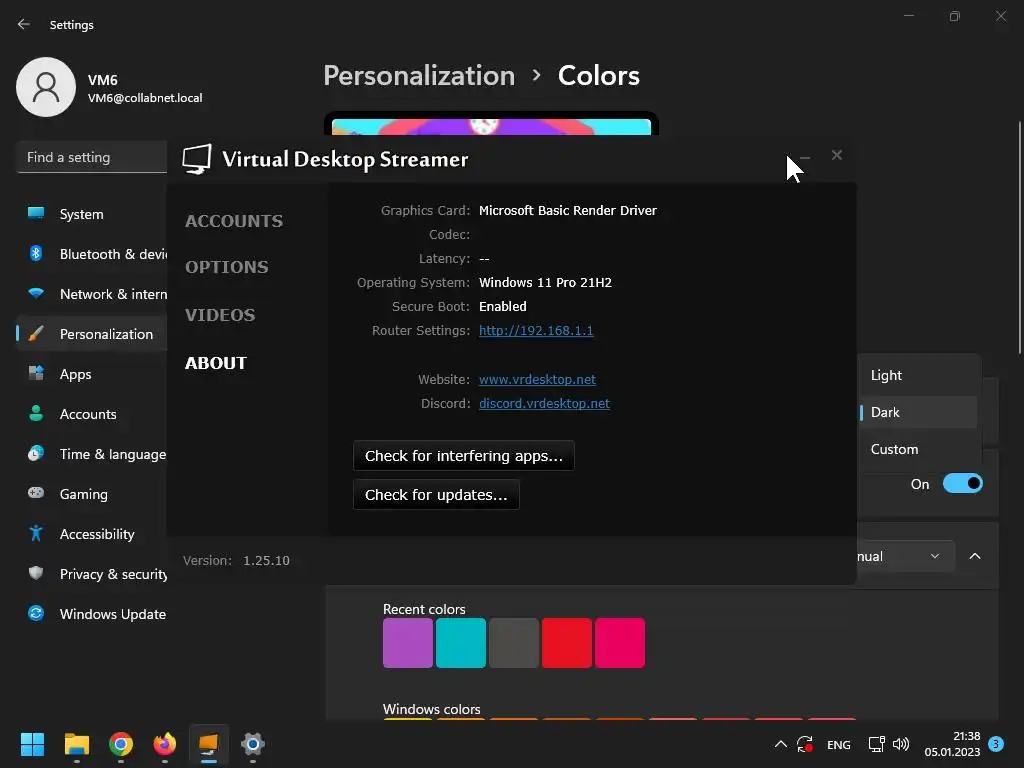Click the volume speaker tray icon
The width and height of the screenshot is (1024, 768).
(x=901, y=744)
